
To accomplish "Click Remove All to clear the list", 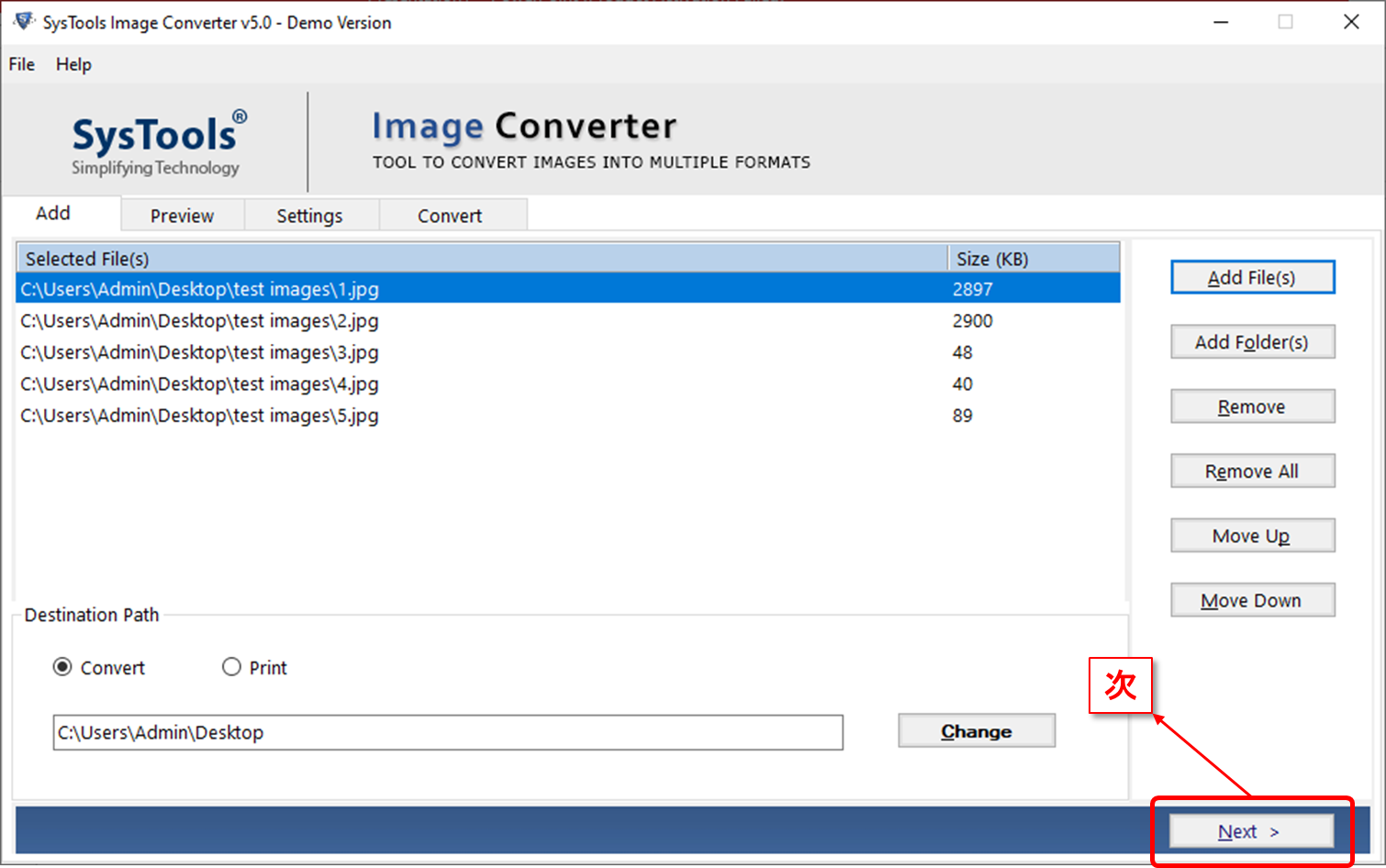I will point(1252,470).
